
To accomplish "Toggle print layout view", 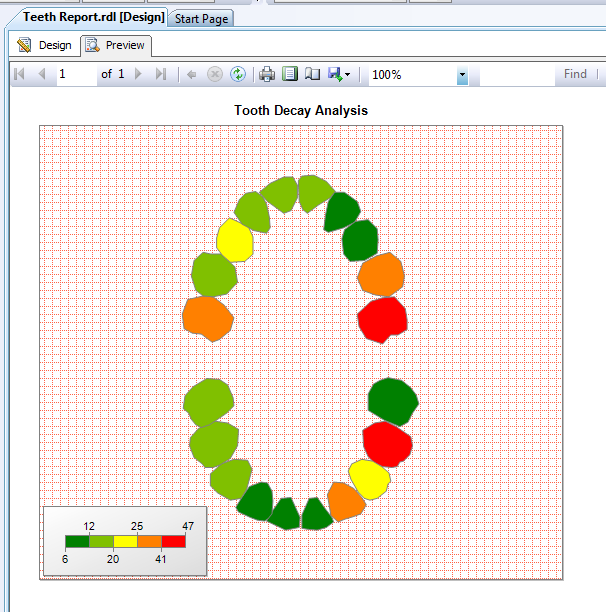I will tap(290, 74).
